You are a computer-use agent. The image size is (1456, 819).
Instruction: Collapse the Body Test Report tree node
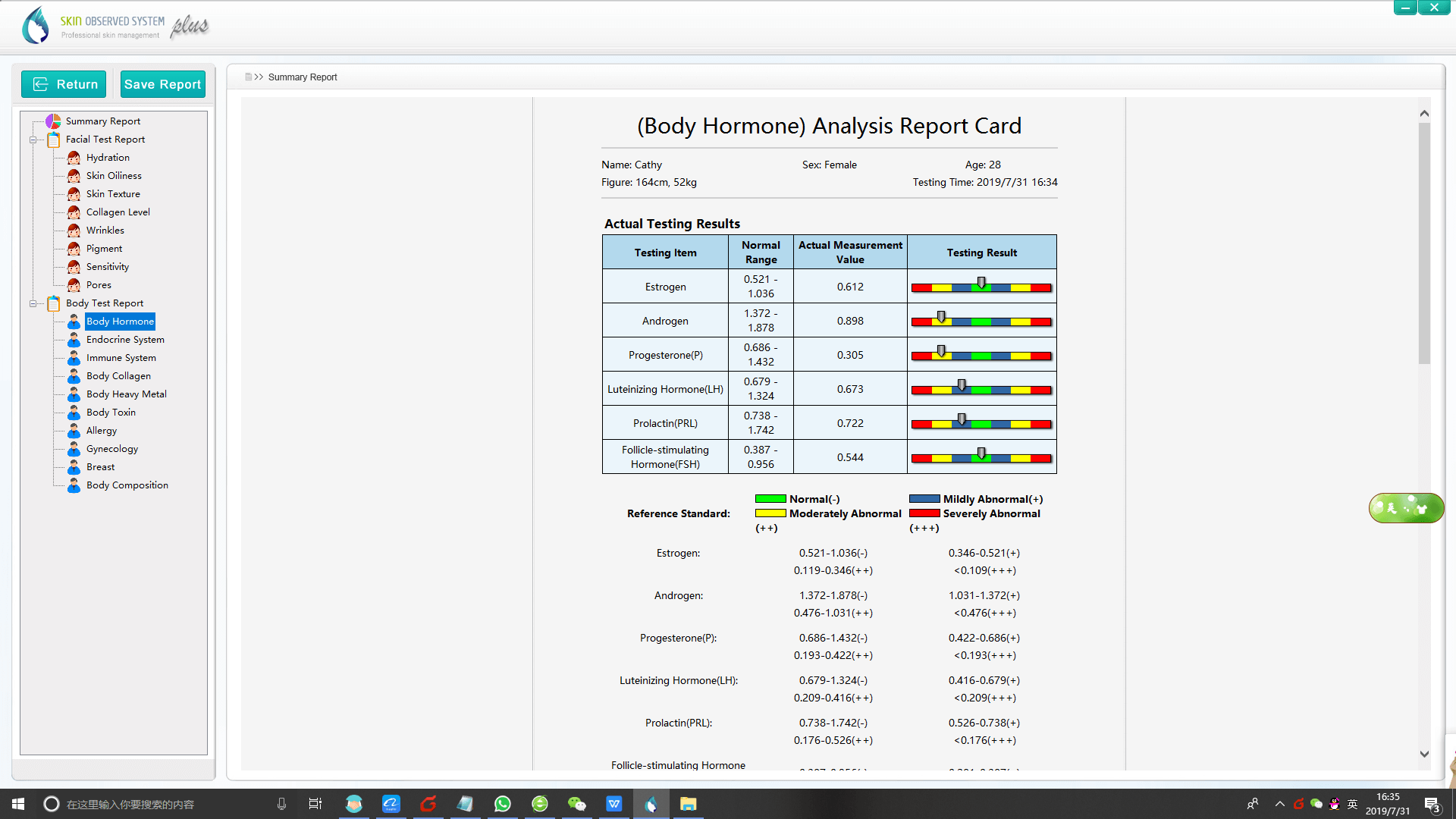point(33,303)
